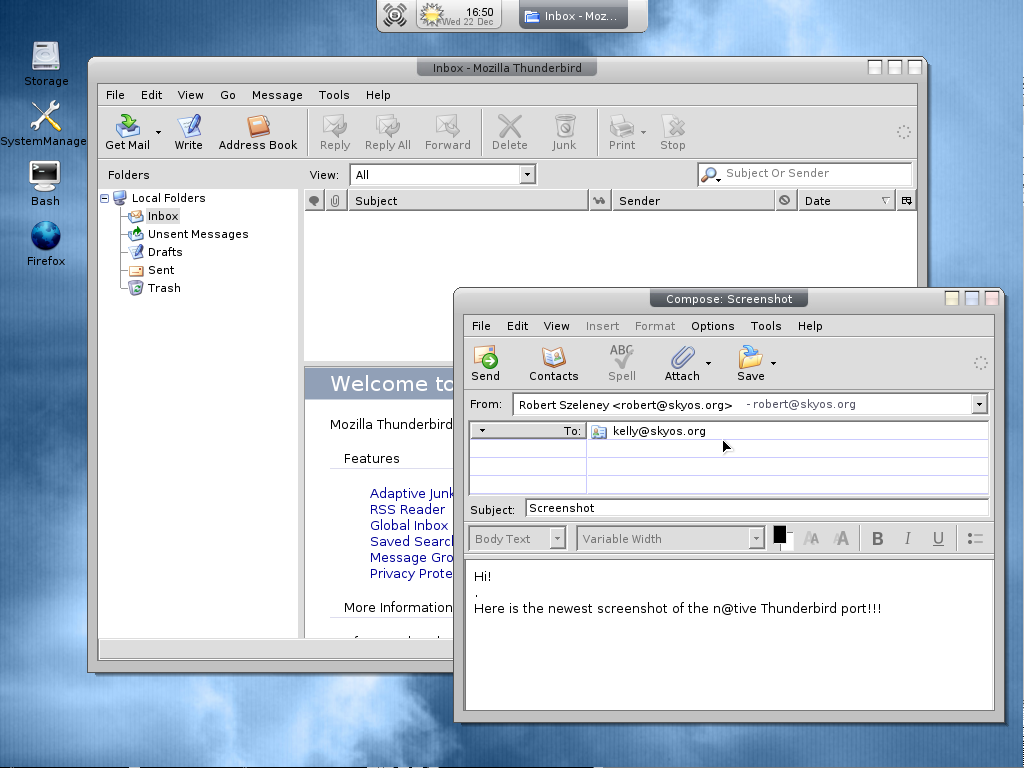This screenshot has height=768, width=1024.
Task: Click the Stop toolbar icon
Action: pos(673,132)
